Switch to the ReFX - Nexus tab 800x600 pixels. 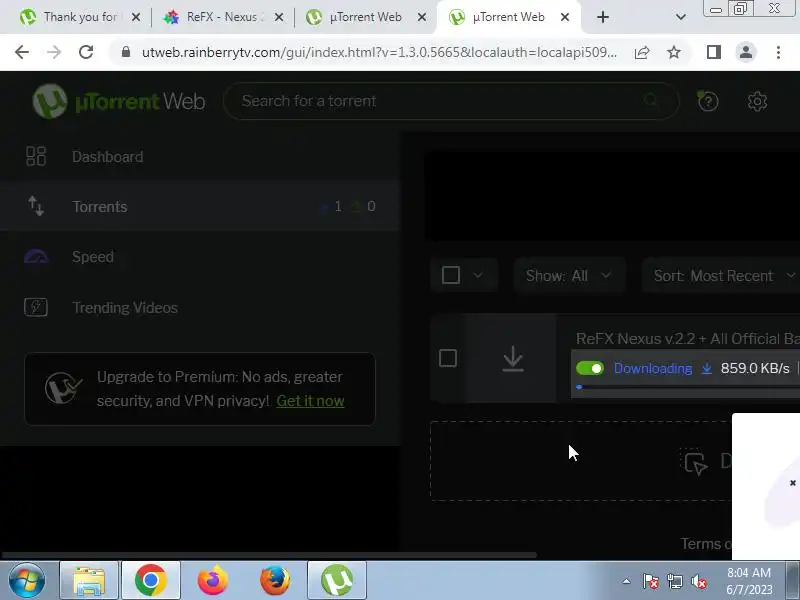pyautogui.click(x=222, y=17)
